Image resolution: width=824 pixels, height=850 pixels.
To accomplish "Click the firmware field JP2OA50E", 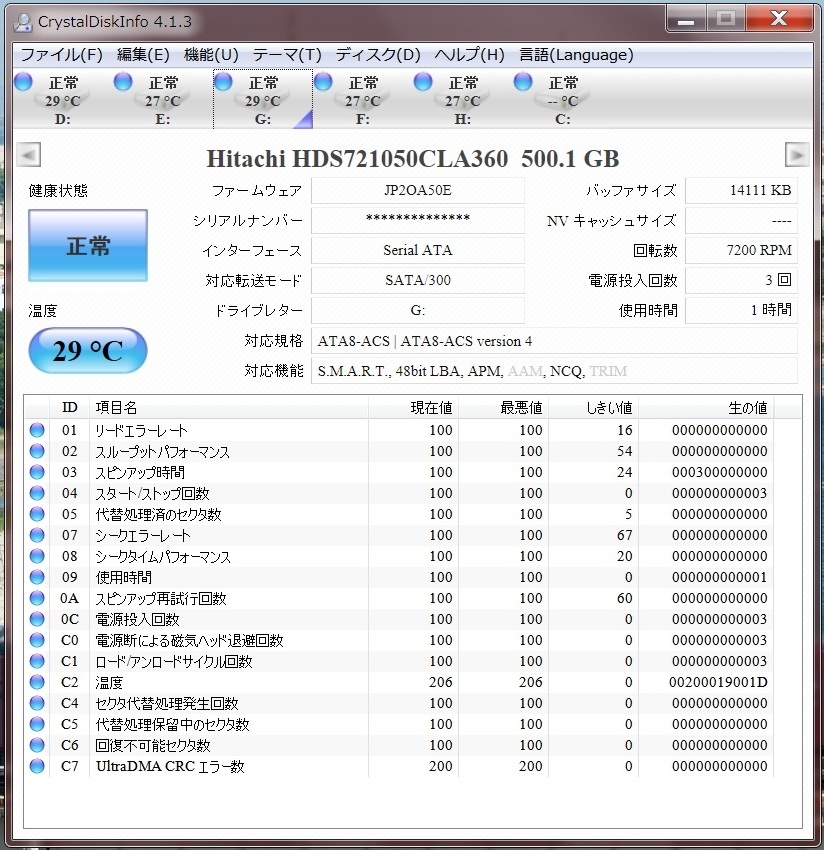I will [x=417, y=190].
